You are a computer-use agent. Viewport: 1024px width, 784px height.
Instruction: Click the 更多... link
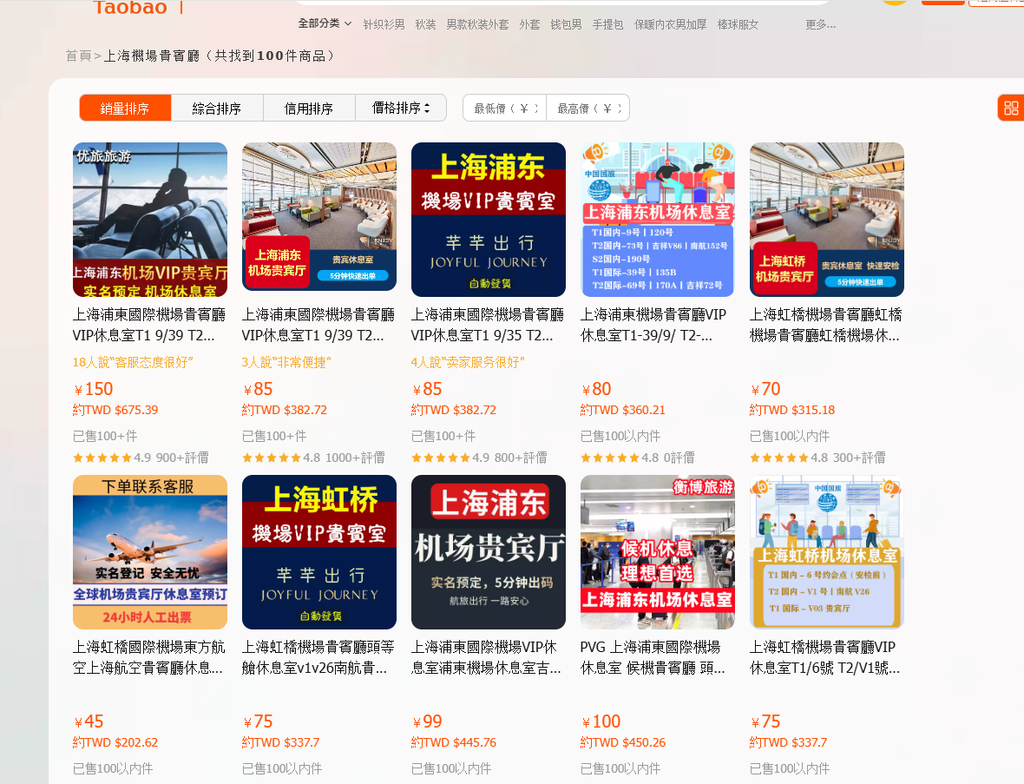point(820,24)
